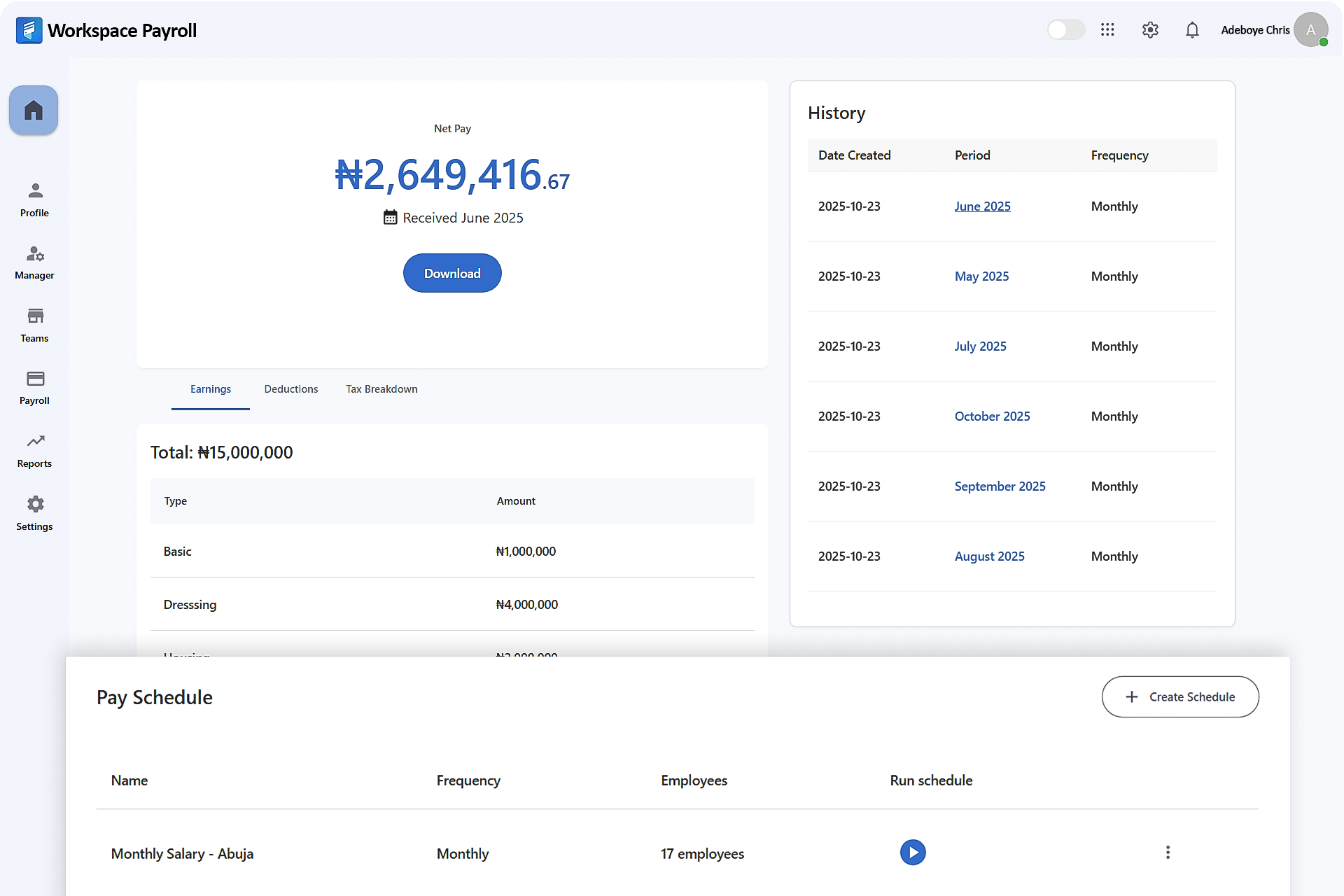
Task: Open the September 2025 payroll period
Action: click(x=1000, y=486)
